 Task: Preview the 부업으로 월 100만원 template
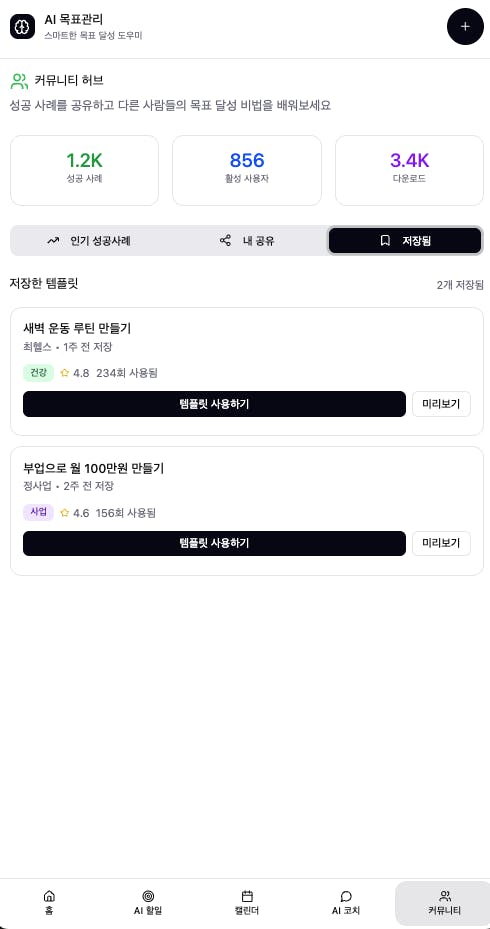[x=441, y=543]
